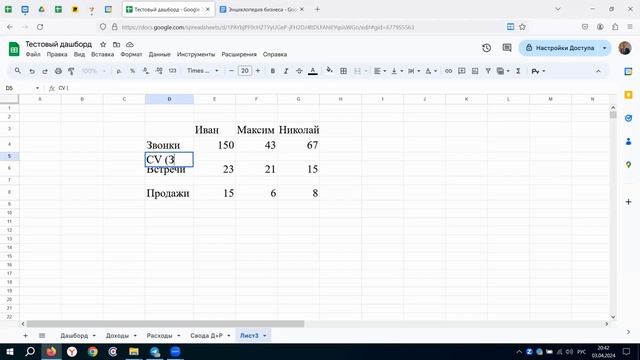Check cloud document status icon

130,44
